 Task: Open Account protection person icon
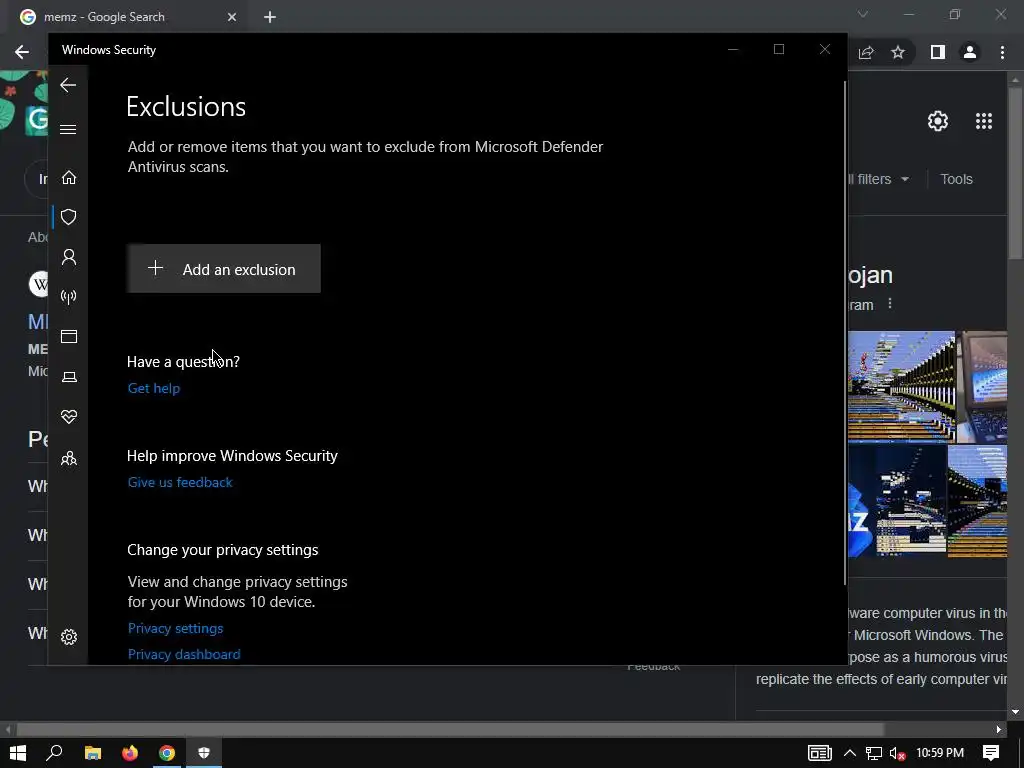69,257
